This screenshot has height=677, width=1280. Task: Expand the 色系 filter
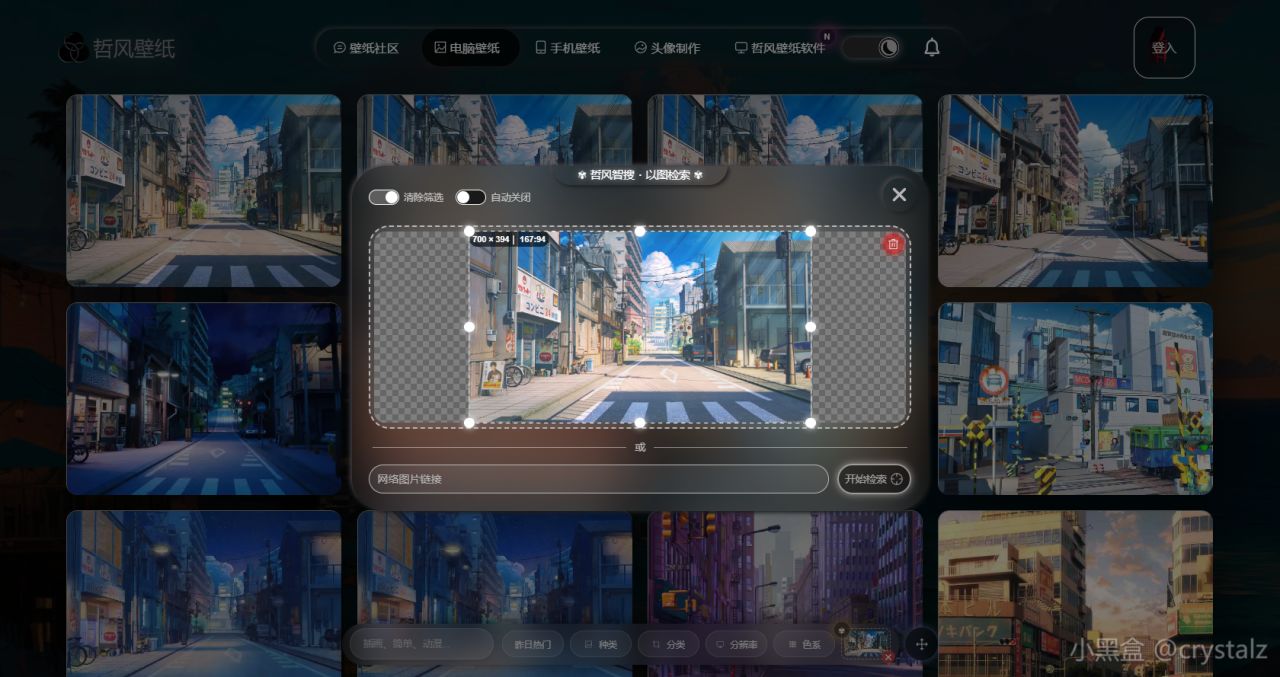[x=804, y=645]
